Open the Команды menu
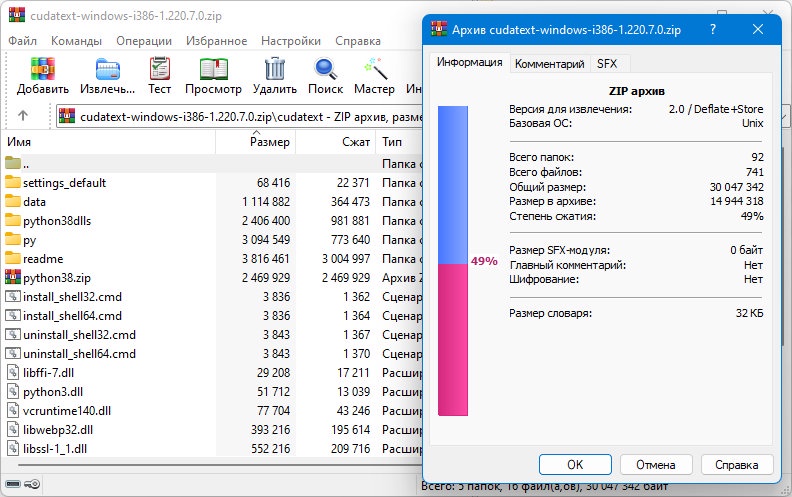The image size is (792, 497). [76, 41]
